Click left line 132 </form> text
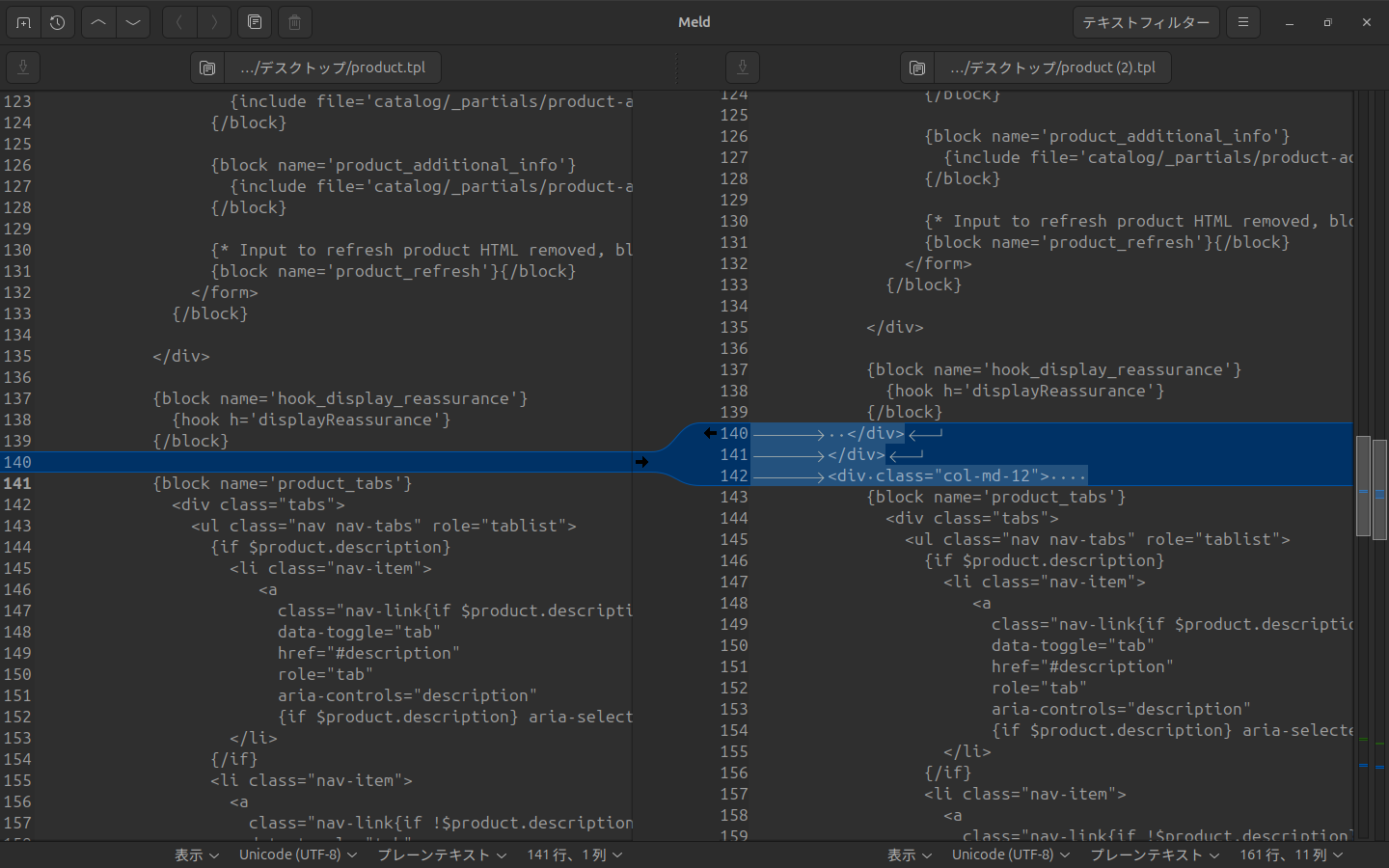This screenshot has height=868, width=1389. tap(225, 292)
